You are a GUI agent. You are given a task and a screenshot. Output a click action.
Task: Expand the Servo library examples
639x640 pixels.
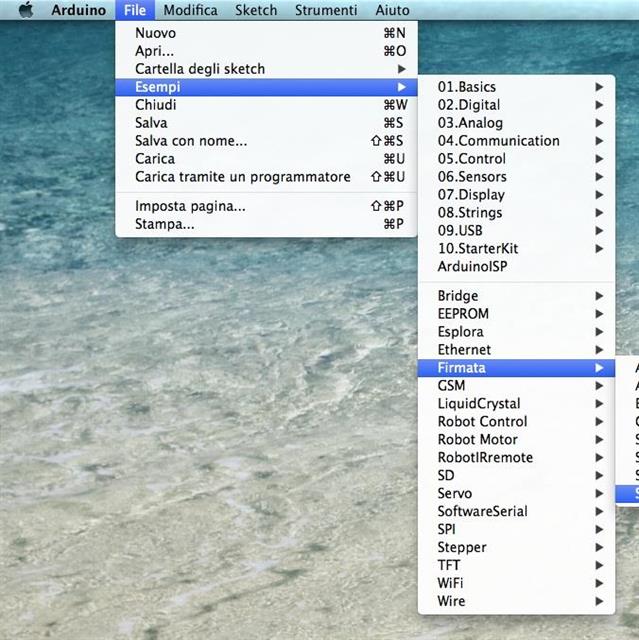[455, 494]
